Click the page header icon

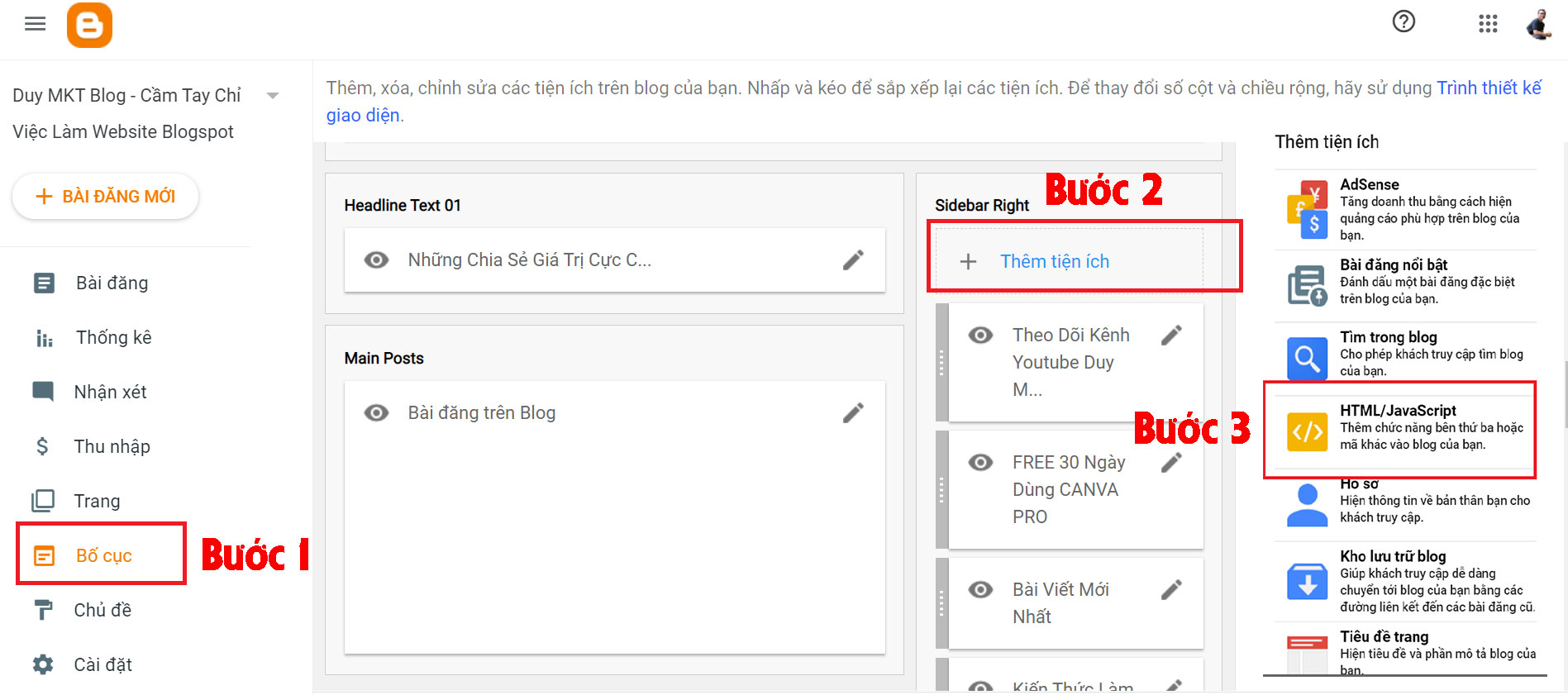pos(1308,655)
